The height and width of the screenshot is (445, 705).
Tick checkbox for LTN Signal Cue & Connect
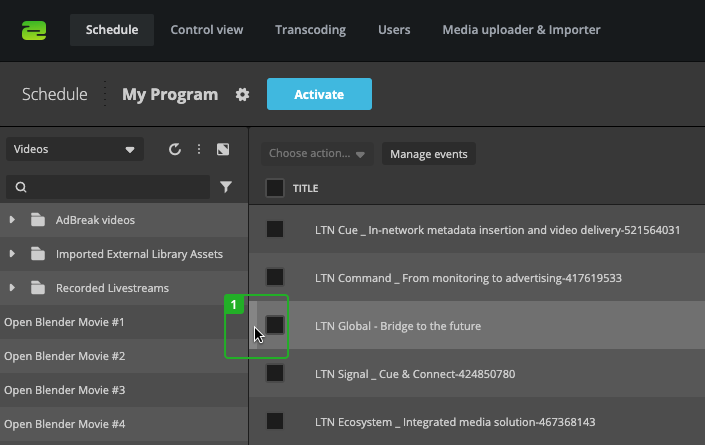[x=275, y=374]
